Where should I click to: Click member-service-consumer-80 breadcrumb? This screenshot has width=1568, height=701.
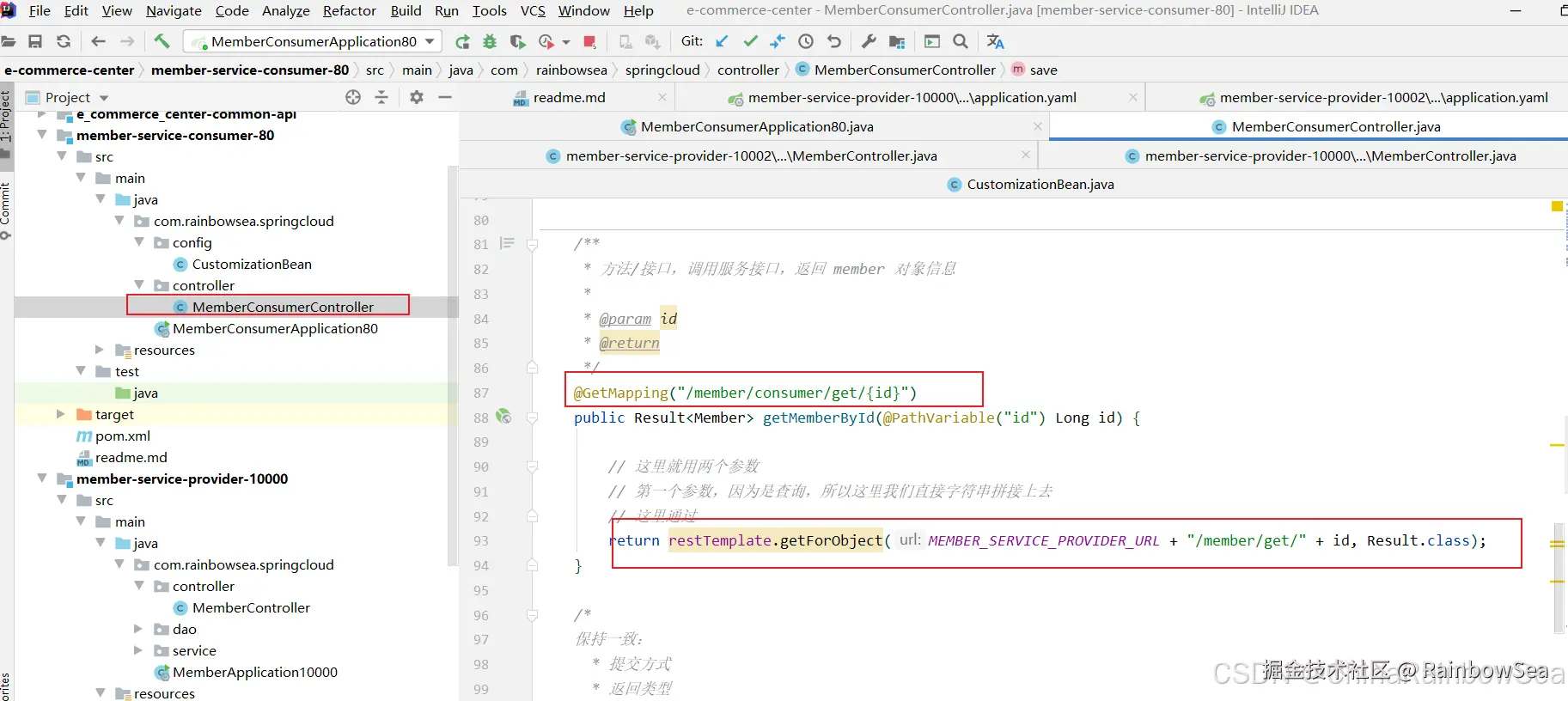click(x=250, y=70)
